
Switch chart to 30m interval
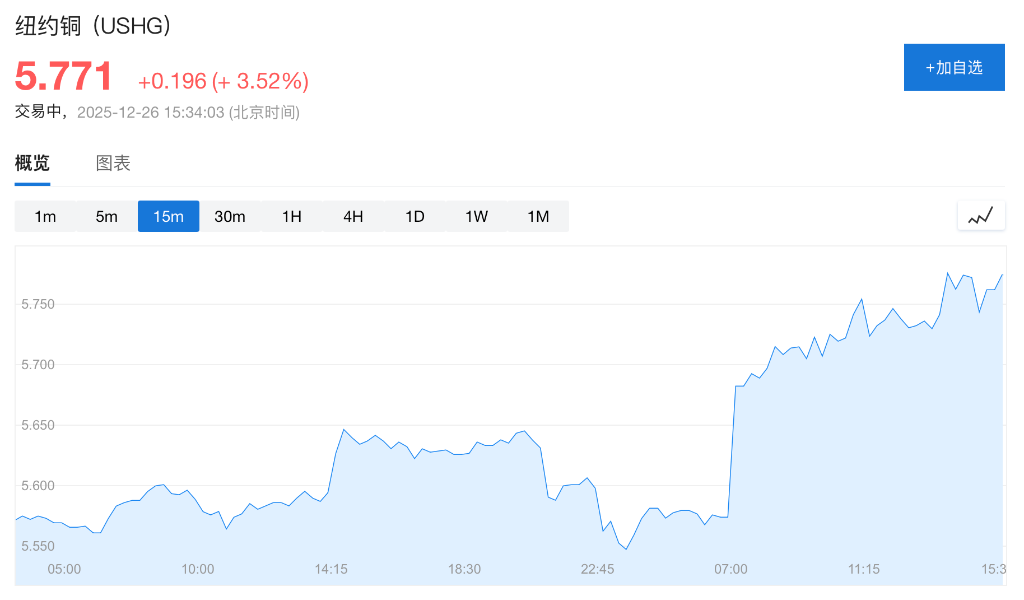tap(230, 216)
